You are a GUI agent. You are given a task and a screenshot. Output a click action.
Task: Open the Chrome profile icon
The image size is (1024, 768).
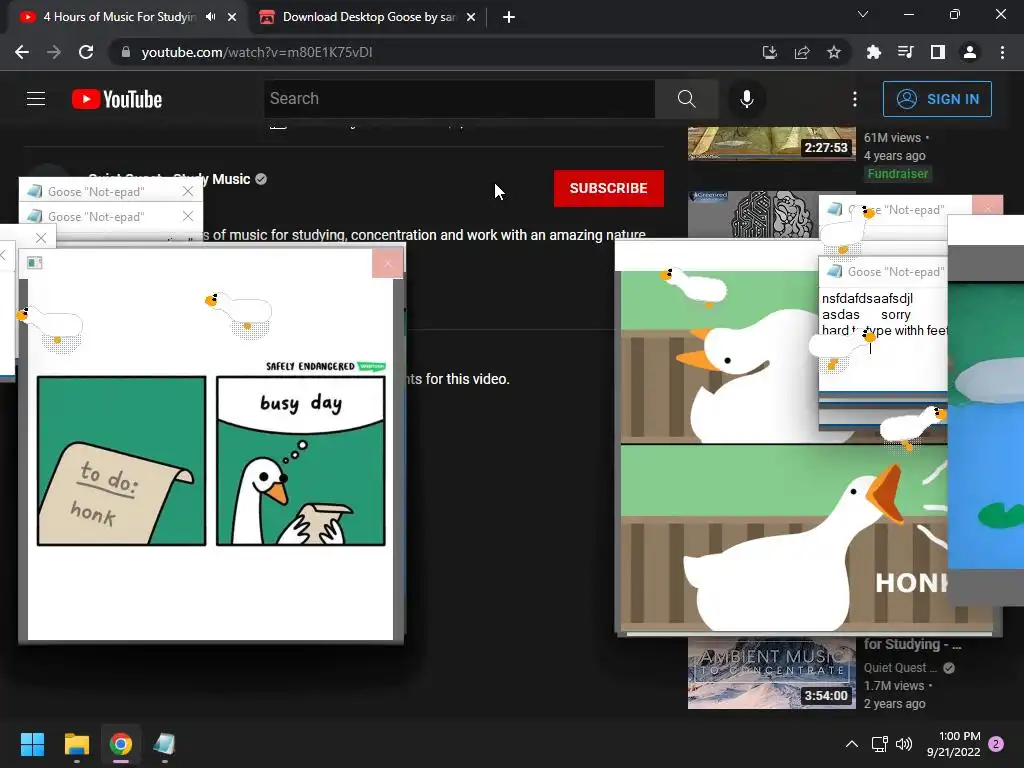pyautogui.click(x=970, y=52)
